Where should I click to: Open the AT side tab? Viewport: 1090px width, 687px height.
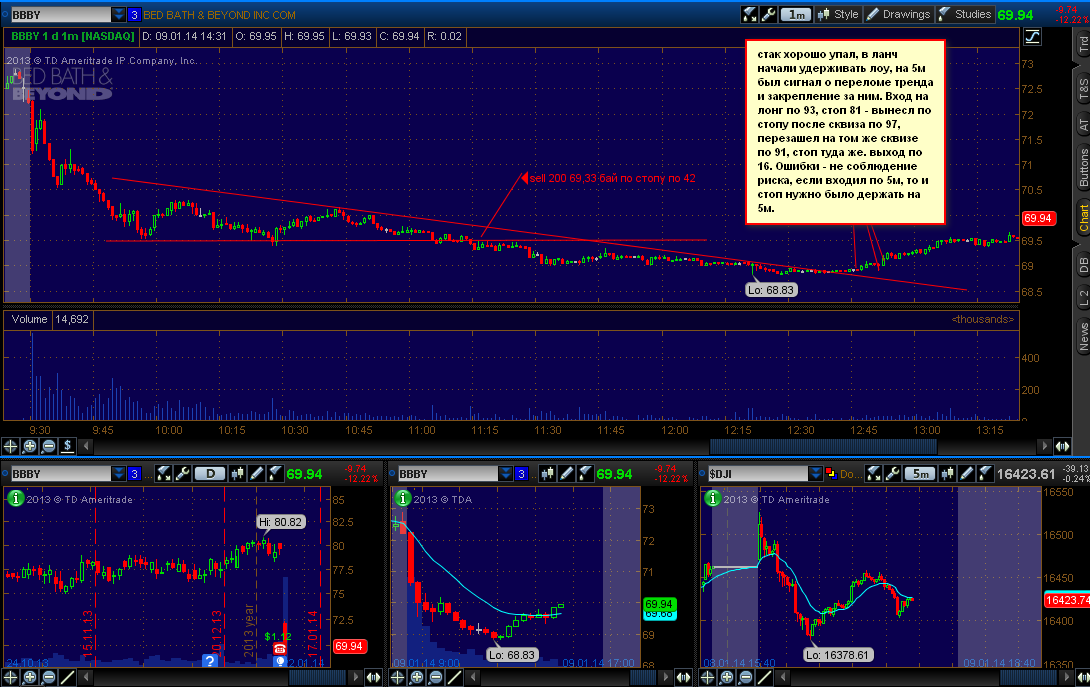coord(1082,125)
